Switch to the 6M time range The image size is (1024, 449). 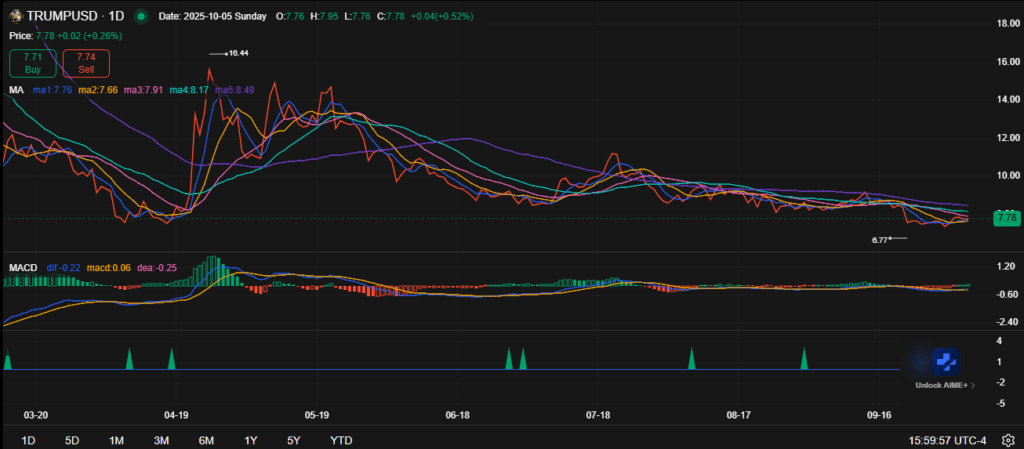[206, 440]
